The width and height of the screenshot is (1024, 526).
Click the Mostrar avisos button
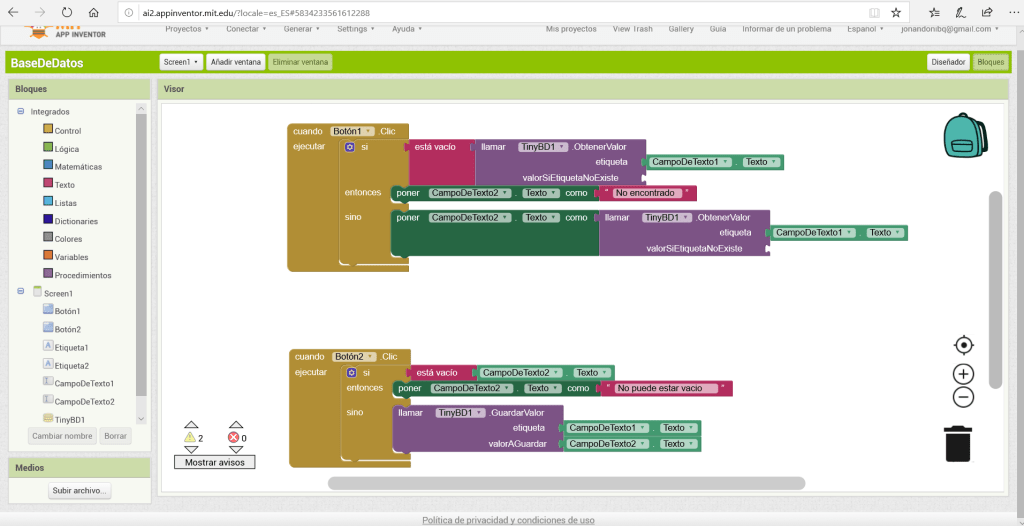click(x=214, y=462)
